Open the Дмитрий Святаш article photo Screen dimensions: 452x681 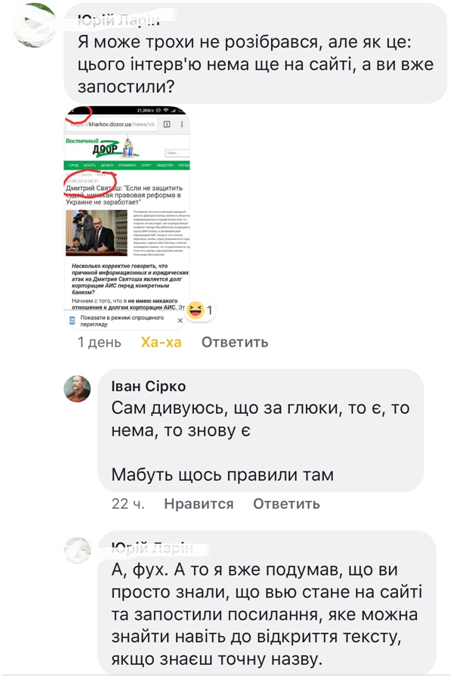[x=96, y=233]
